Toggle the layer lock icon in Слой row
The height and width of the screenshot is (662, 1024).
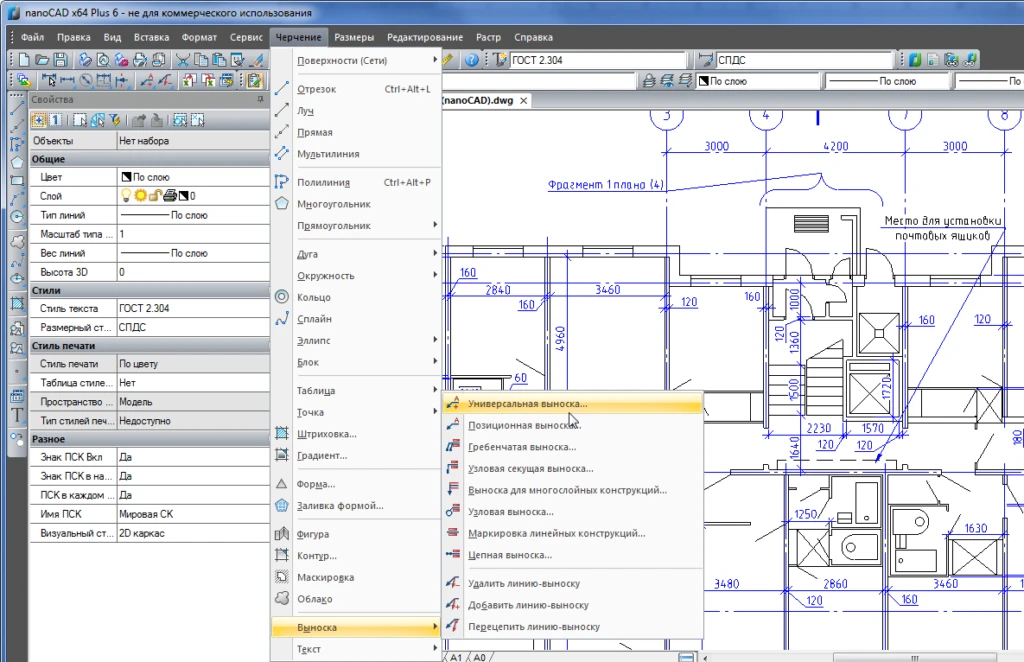(156, 195)
